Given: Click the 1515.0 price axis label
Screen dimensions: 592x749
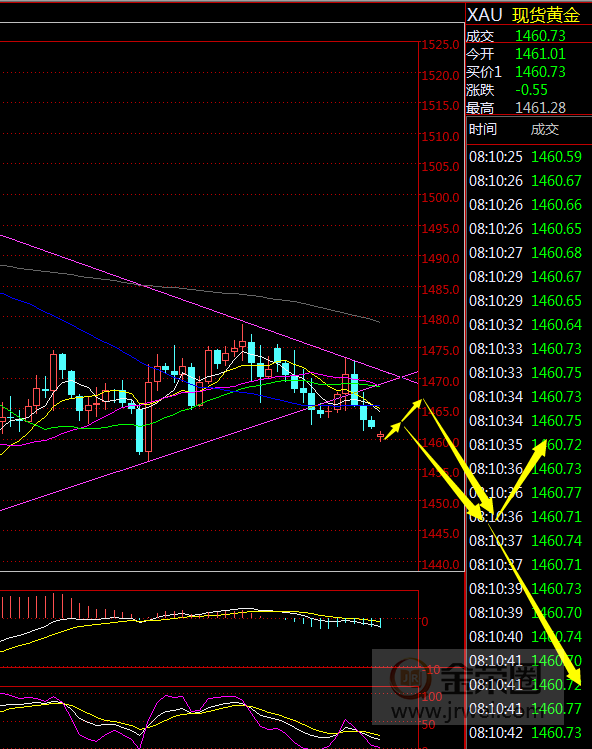Looking at the screenshot, I should coord(440,106).
